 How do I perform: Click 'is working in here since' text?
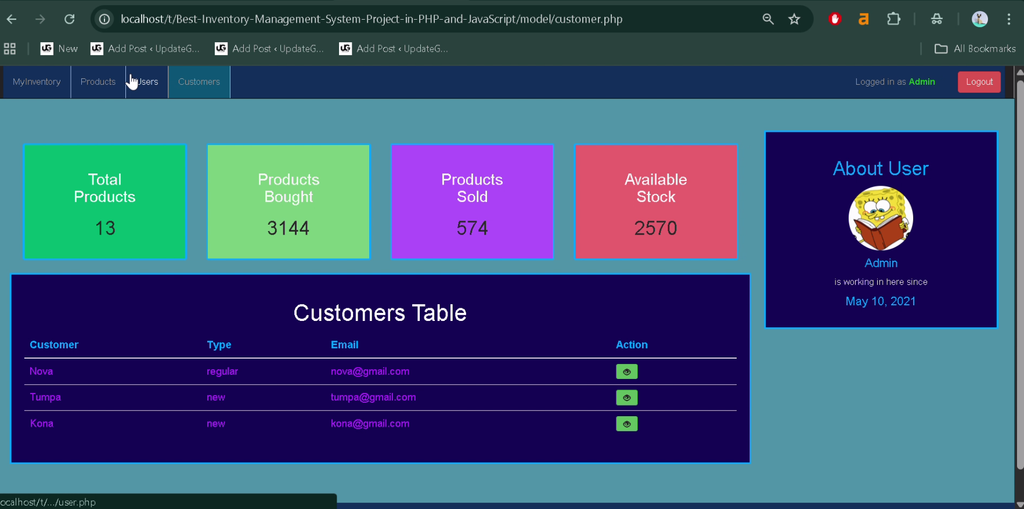pyautogui.click(x=880, y=282)
